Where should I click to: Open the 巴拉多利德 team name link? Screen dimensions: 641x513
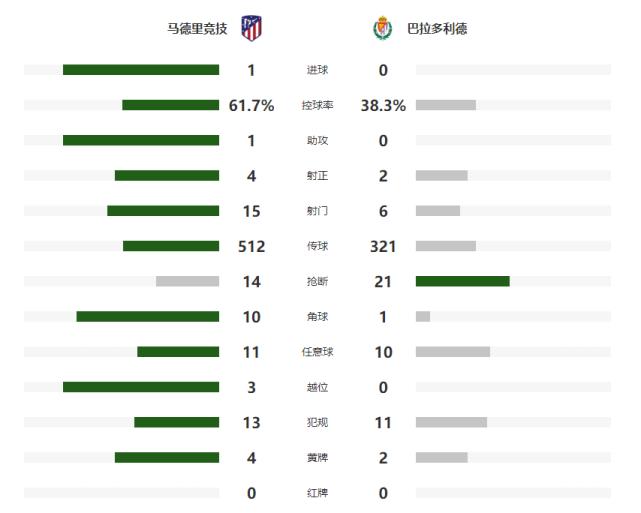click(437, 29)
